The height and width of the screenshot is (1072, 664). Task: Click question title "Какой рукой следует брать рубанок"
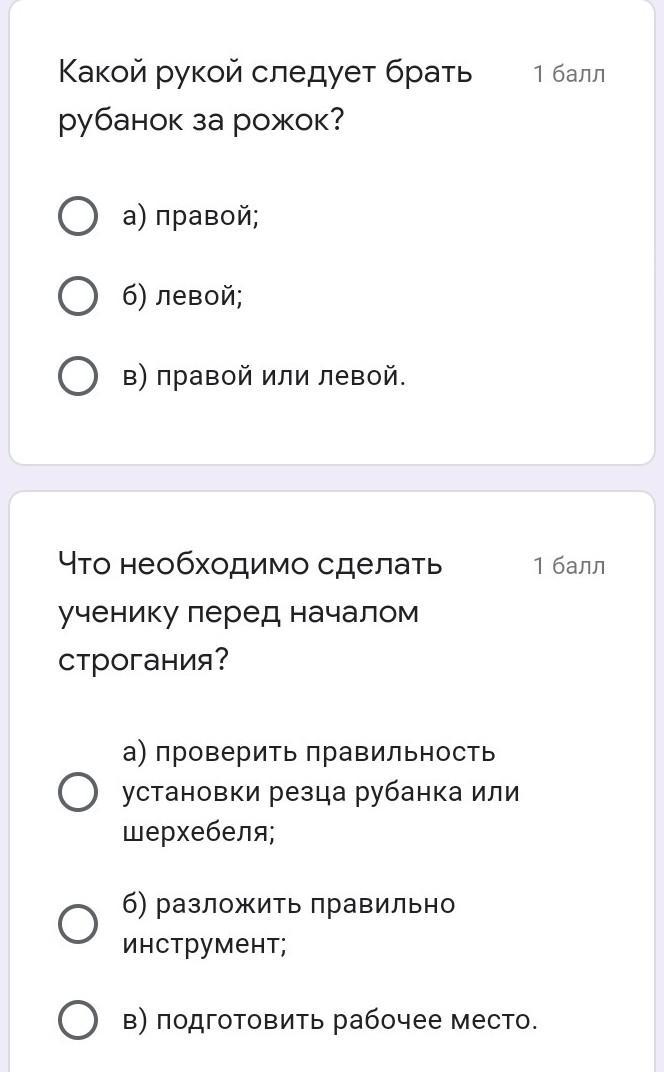coord(265,73)
